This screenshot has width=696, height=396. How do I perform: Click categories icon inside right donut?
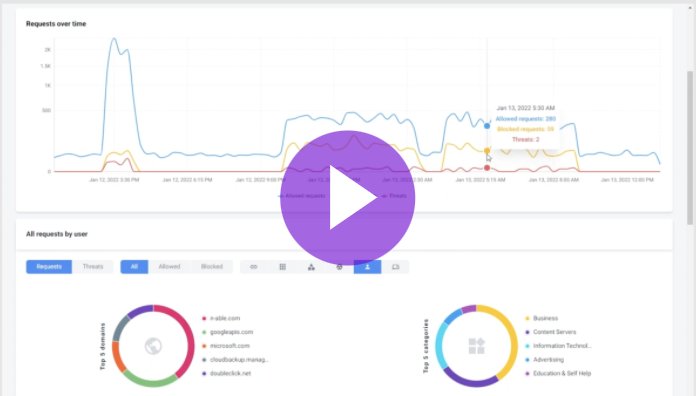click(x=476, y=346)
